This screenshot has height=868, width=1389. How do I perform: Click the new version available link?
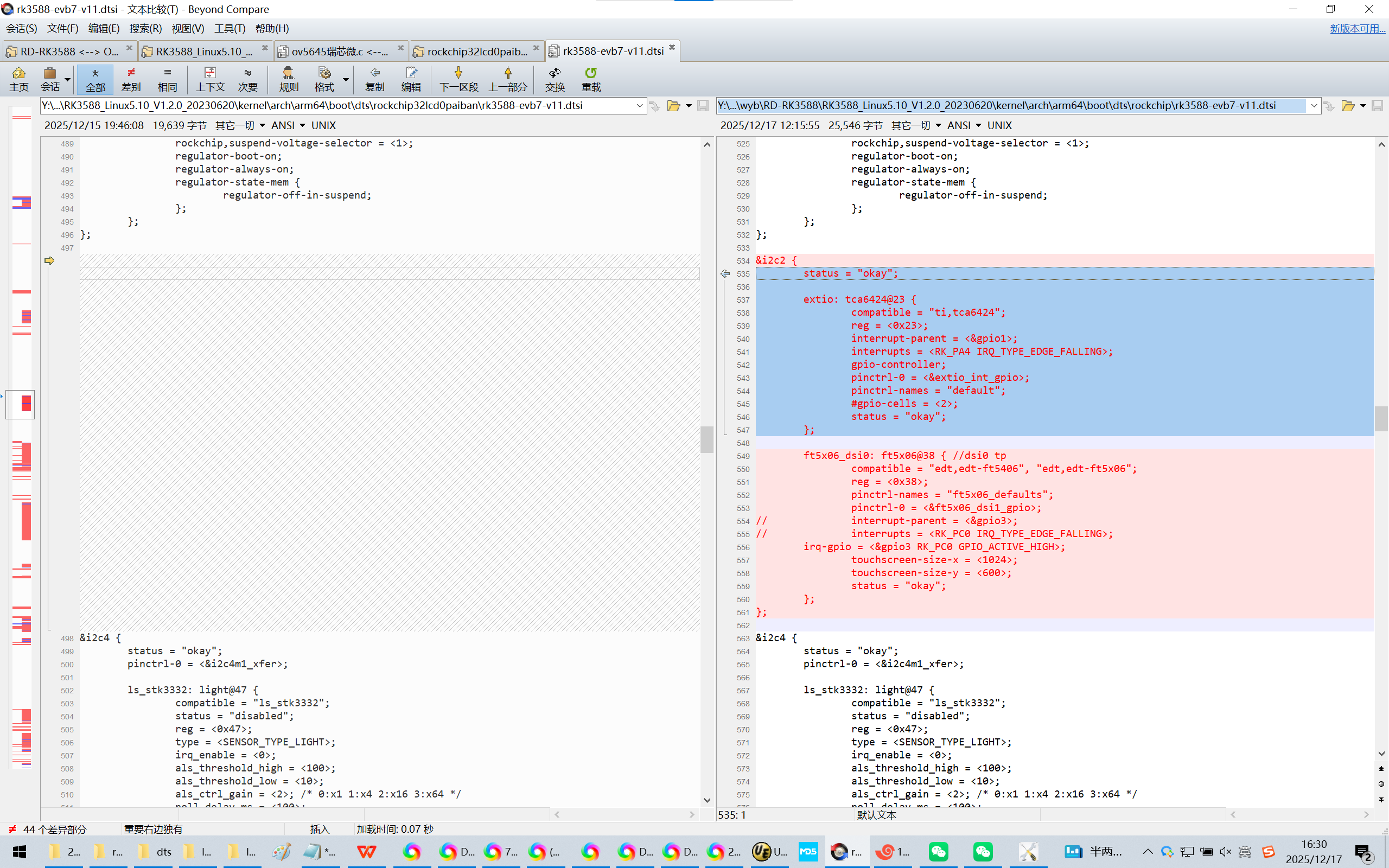(1357, 28)
